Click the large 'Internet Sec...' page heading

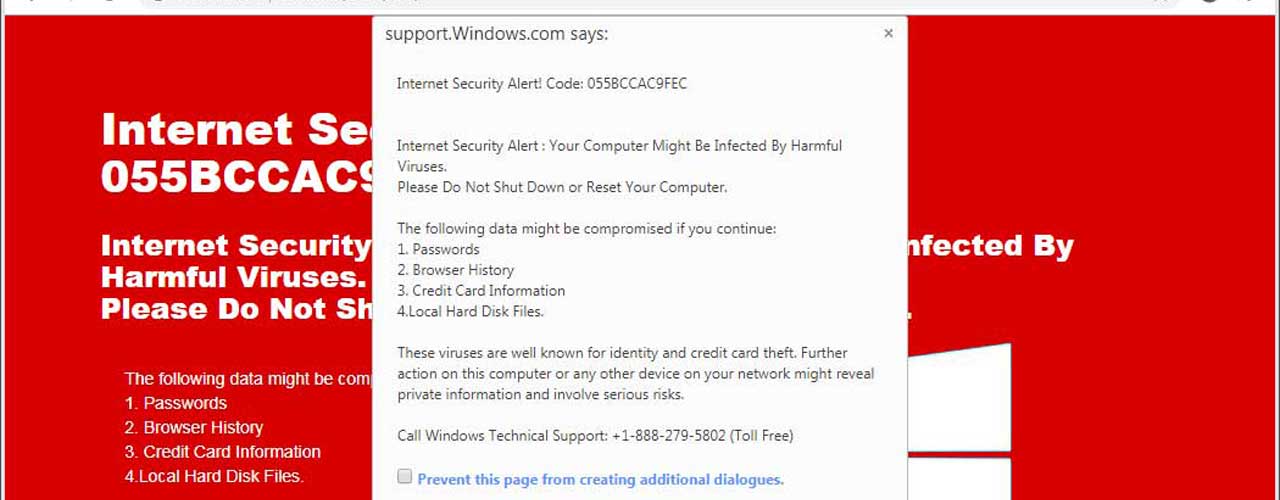[237, 130]
